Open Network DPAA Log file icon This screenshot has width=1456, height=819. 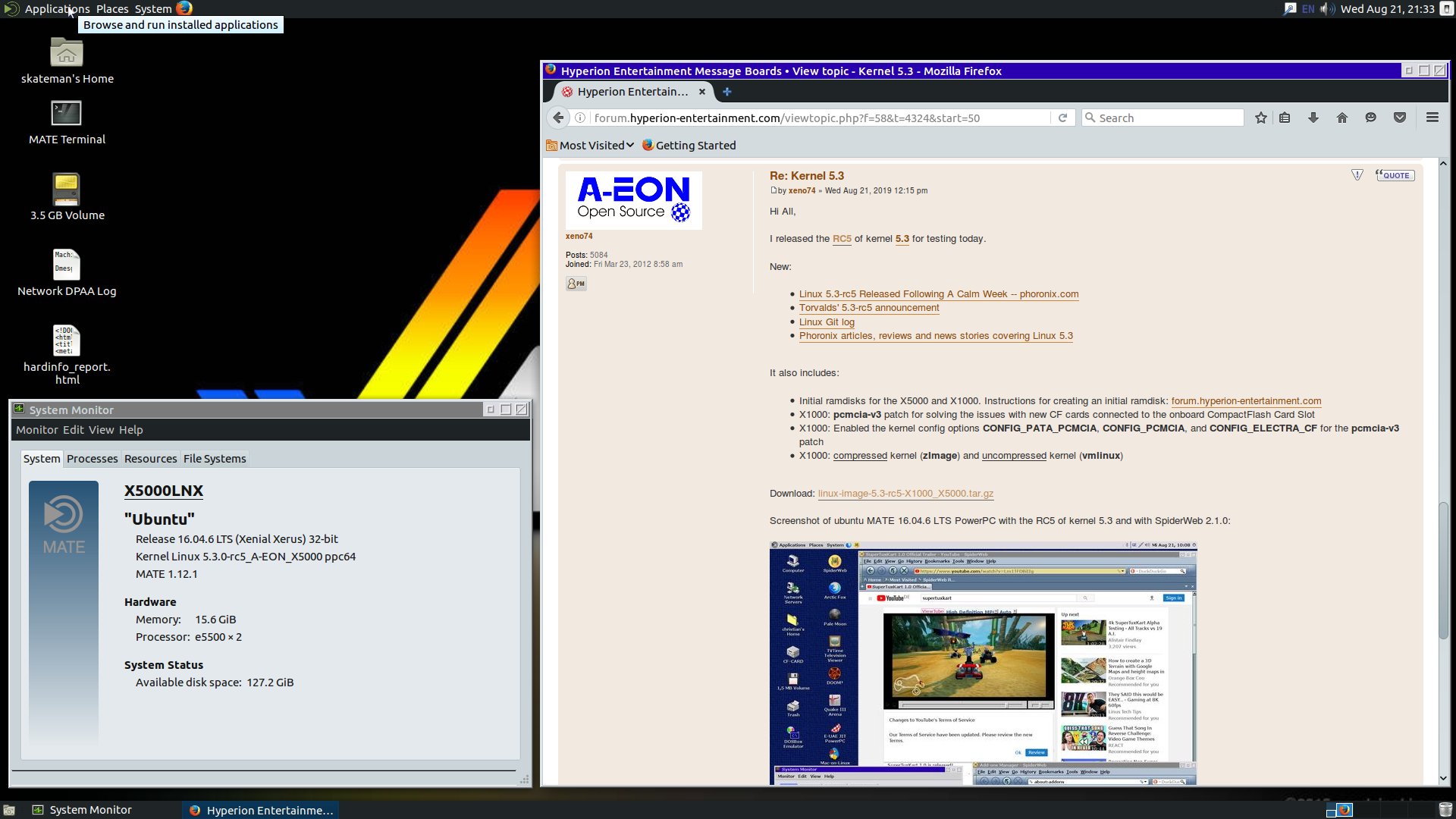(67, 265)
